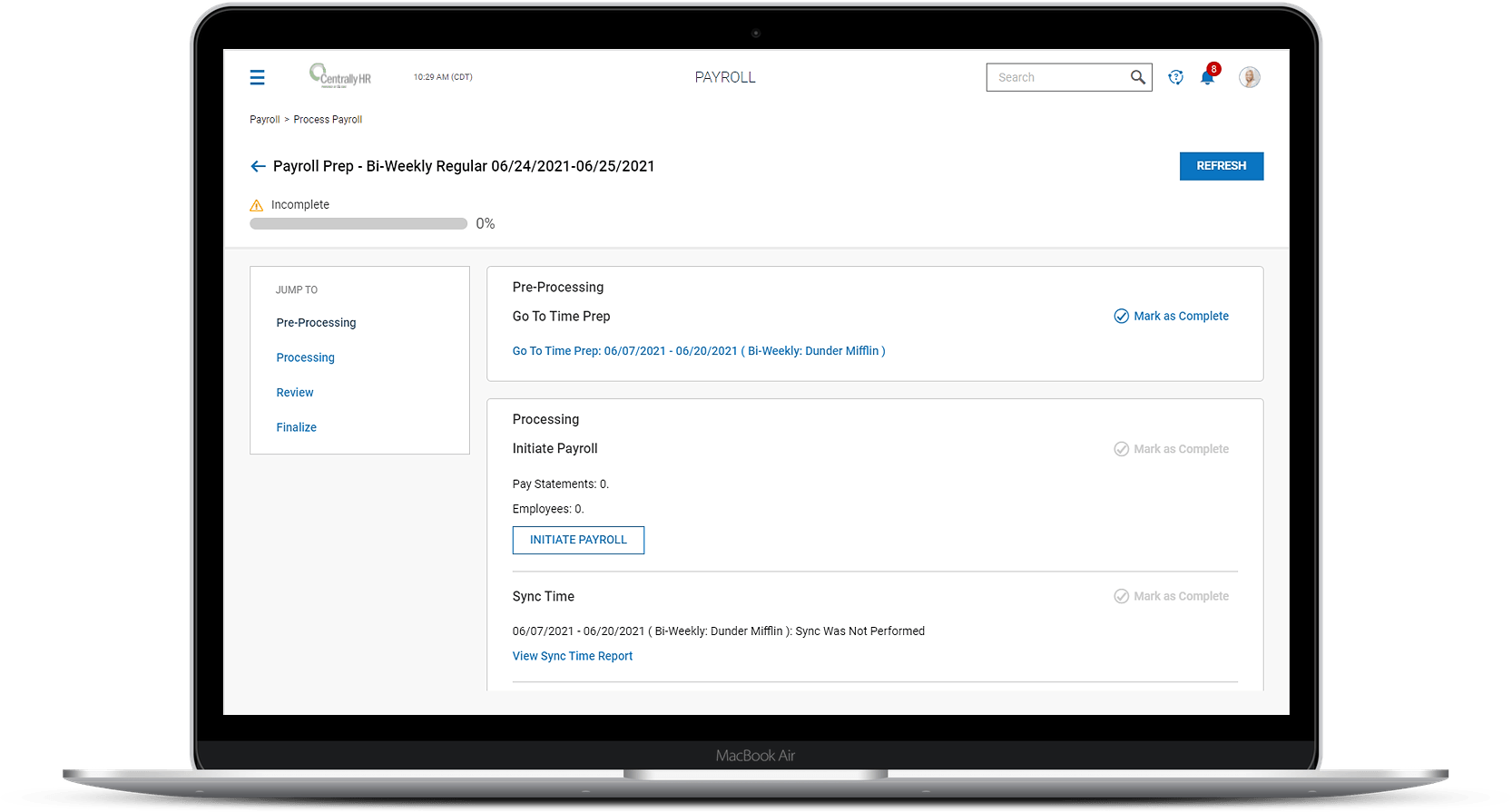Click the Incomplete status label
Viewport: 1512px width, 812px height.
coord(300,205)
